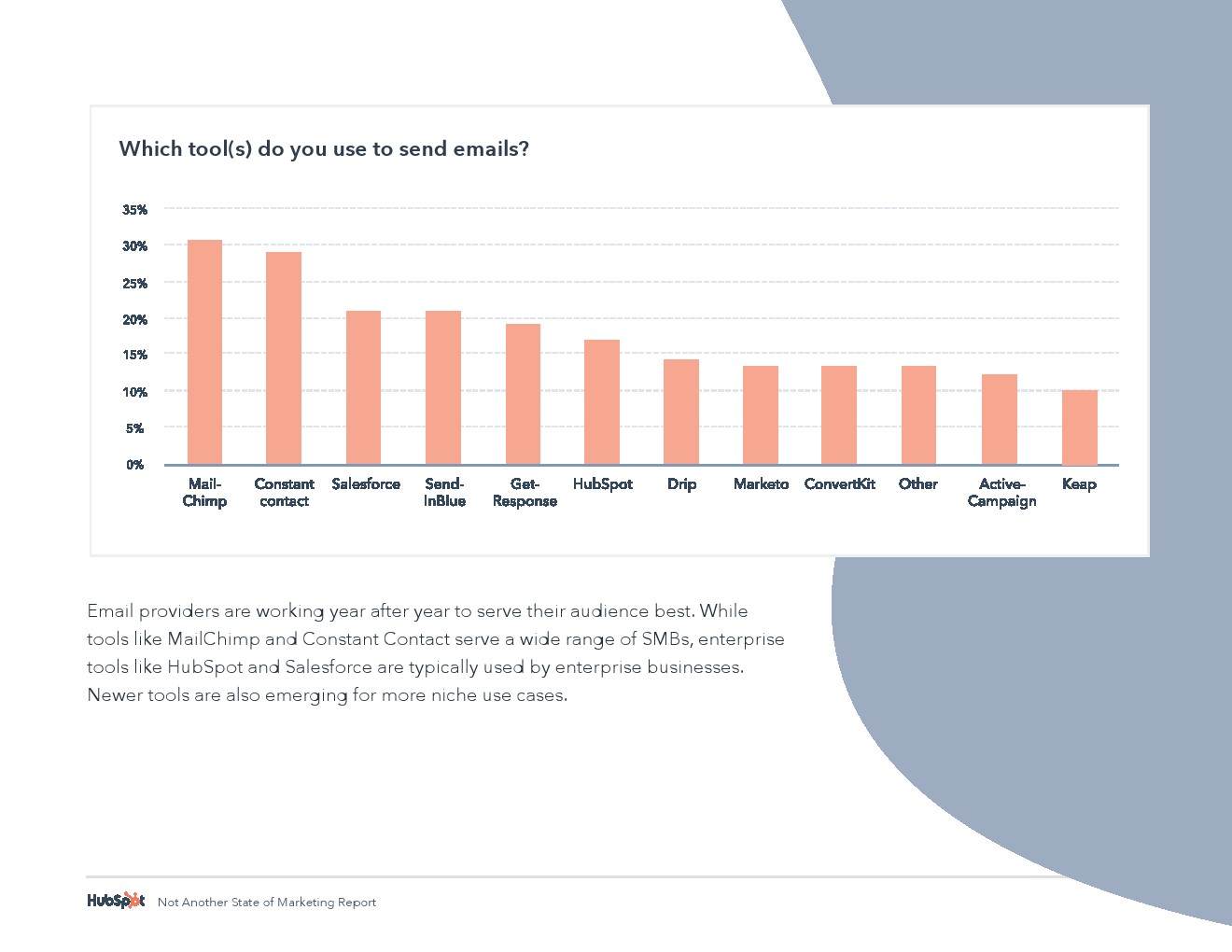The height and width of the screenshot is (952, 1232).
Task: Click the Keap x-axis label
Action: [x=1079, y=483]
